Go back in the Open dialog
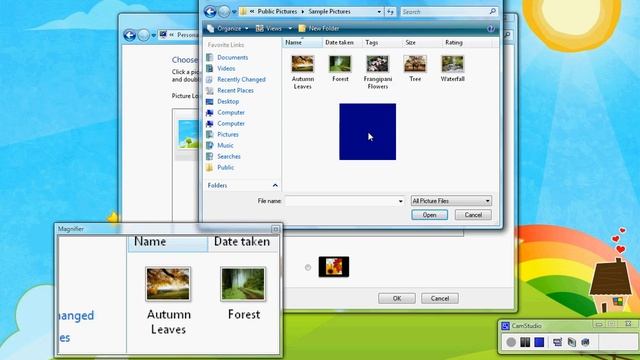640x360 pixels. click(210, 11)
